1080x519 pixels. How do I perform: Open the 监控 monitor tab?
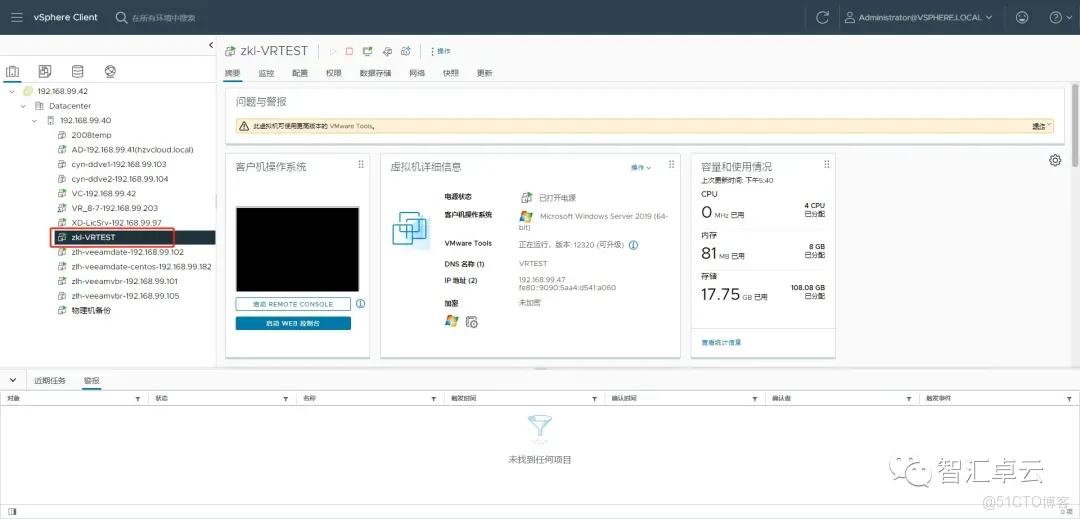point(266,73)
